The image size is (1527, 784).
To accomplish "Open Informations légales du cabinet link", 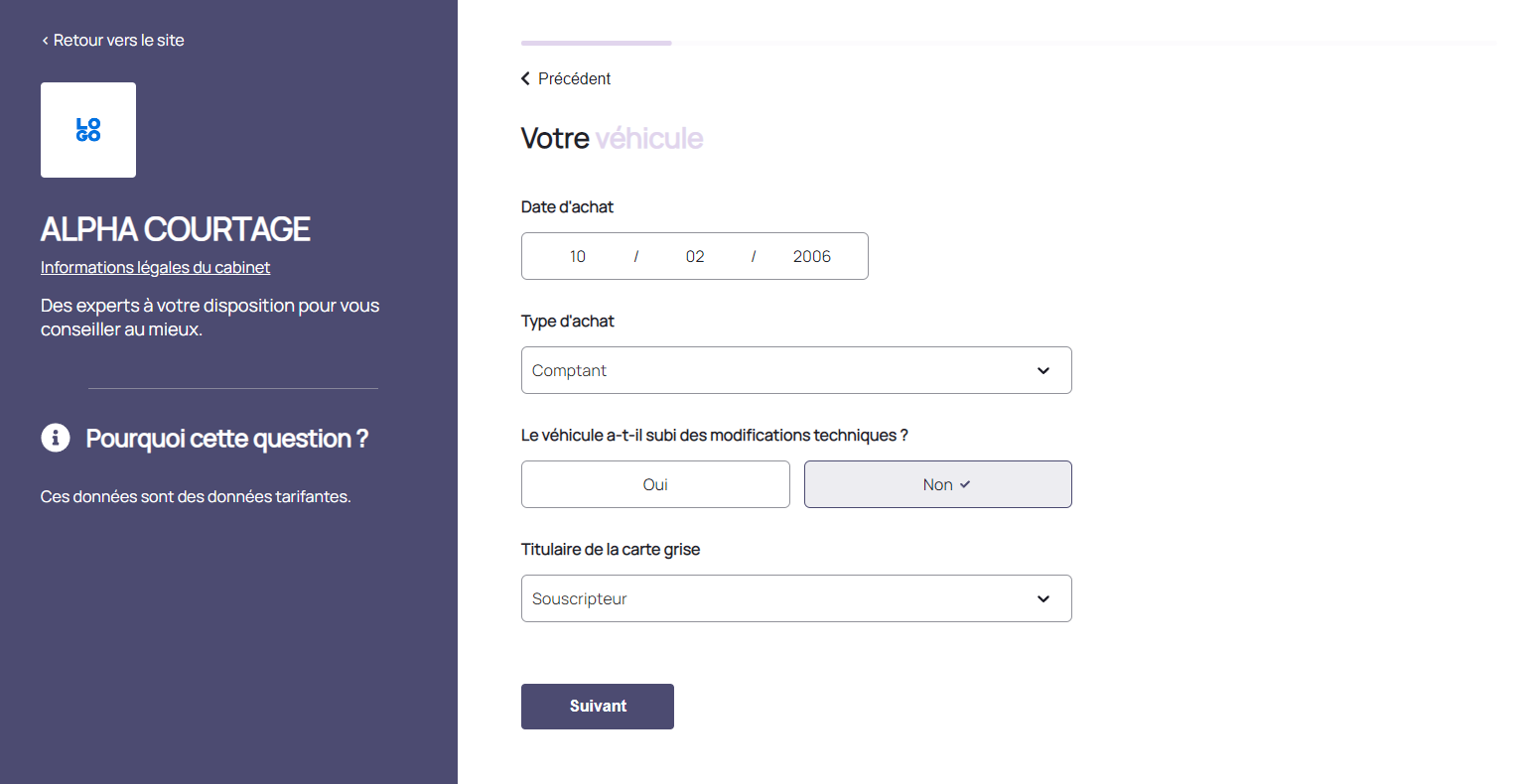I will tap(155, 267).
